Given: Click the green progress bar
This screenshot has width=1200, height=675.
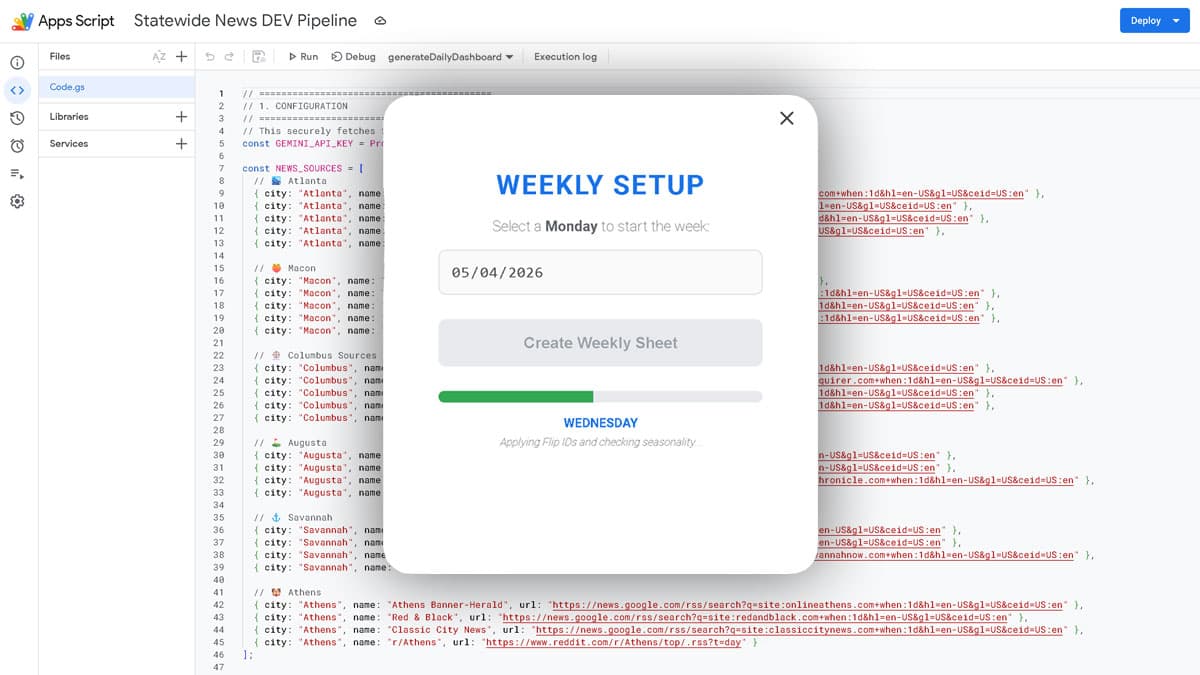Looking at the screenshot, I should tap(516, 397).
